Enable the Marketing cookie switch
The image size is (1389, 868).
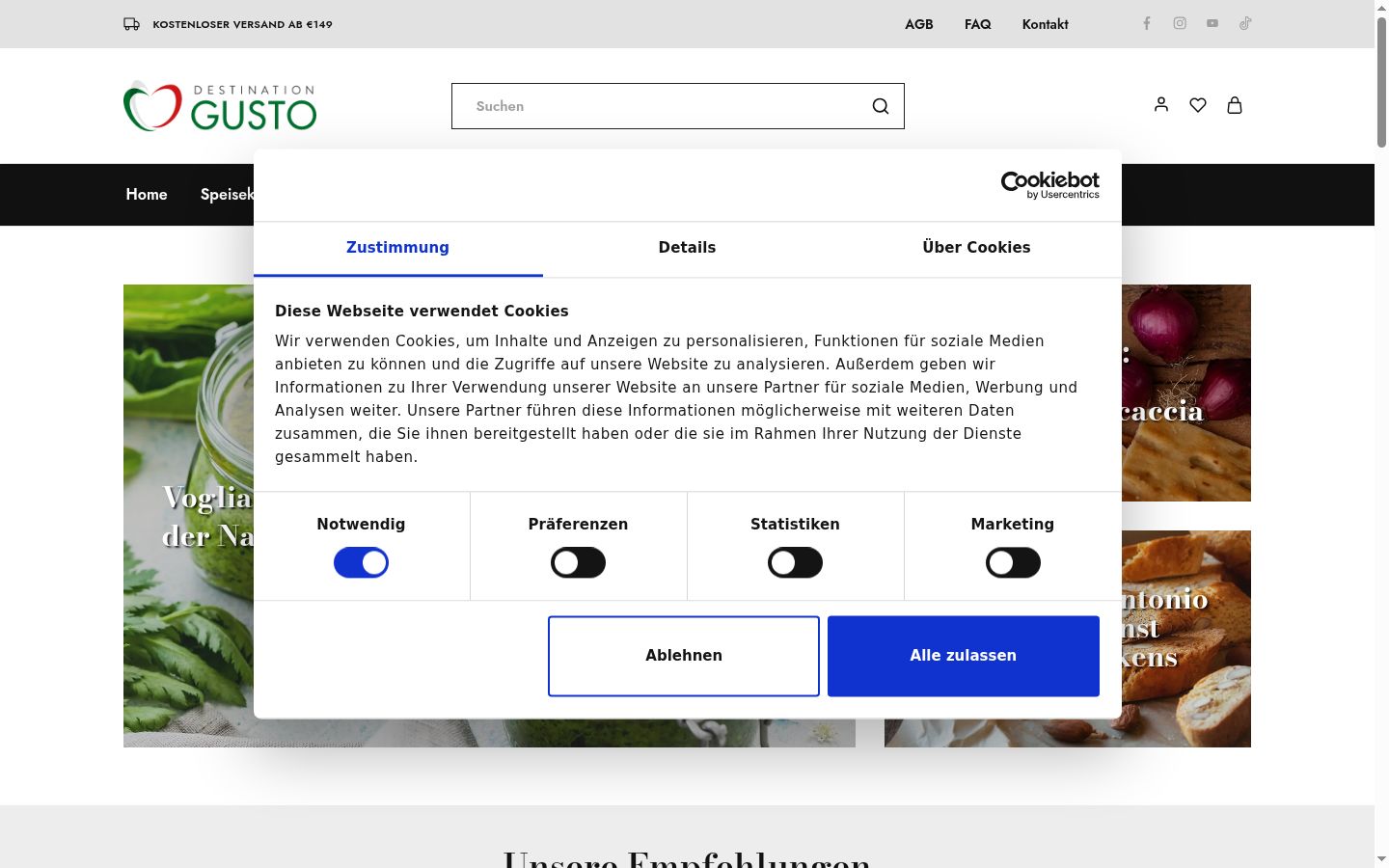point(1013,562)
